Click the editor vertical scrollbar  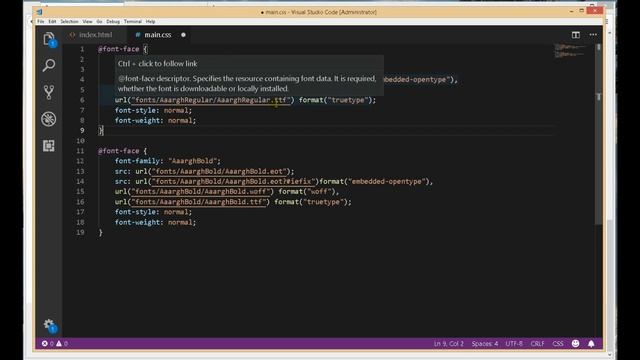pyautogui.click(x=599, y=135)
